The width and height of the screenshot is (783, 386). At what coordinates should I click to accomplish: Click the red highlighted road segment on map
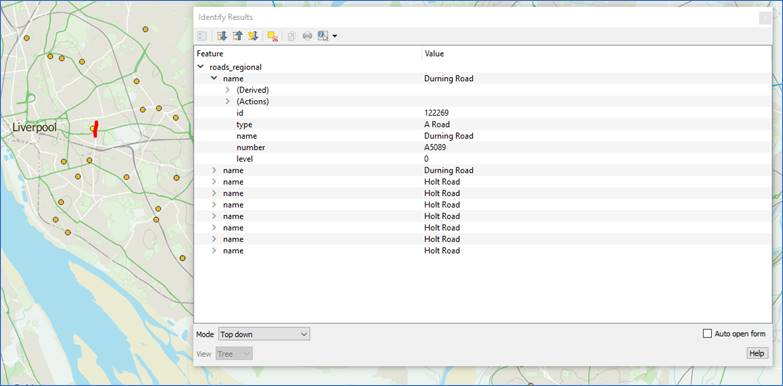(x=95, y=128)
